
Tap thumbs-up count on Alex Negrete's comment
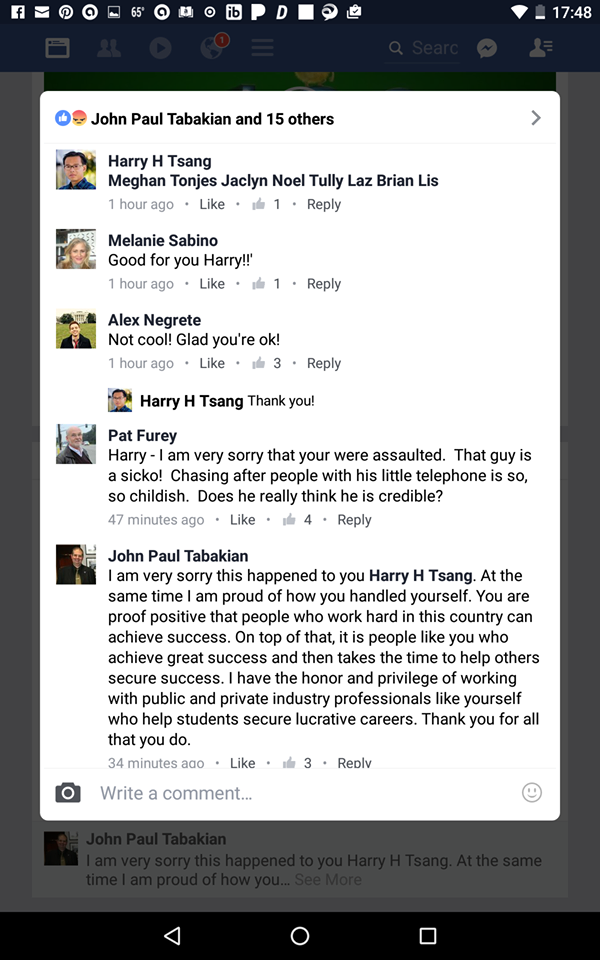pyautogui.click(x=268, y=364)
